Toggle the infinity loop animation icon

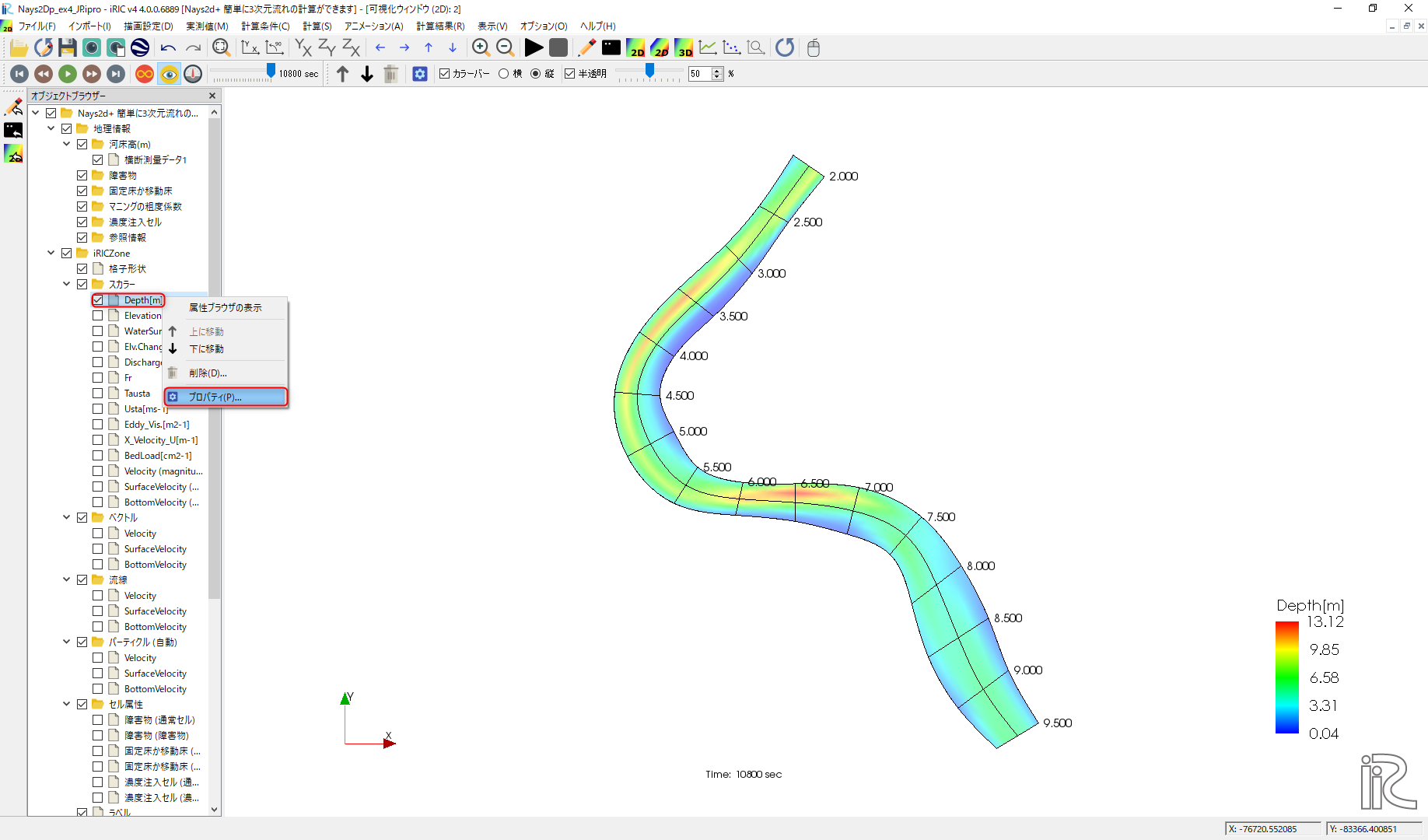click(x=145, y=74)
